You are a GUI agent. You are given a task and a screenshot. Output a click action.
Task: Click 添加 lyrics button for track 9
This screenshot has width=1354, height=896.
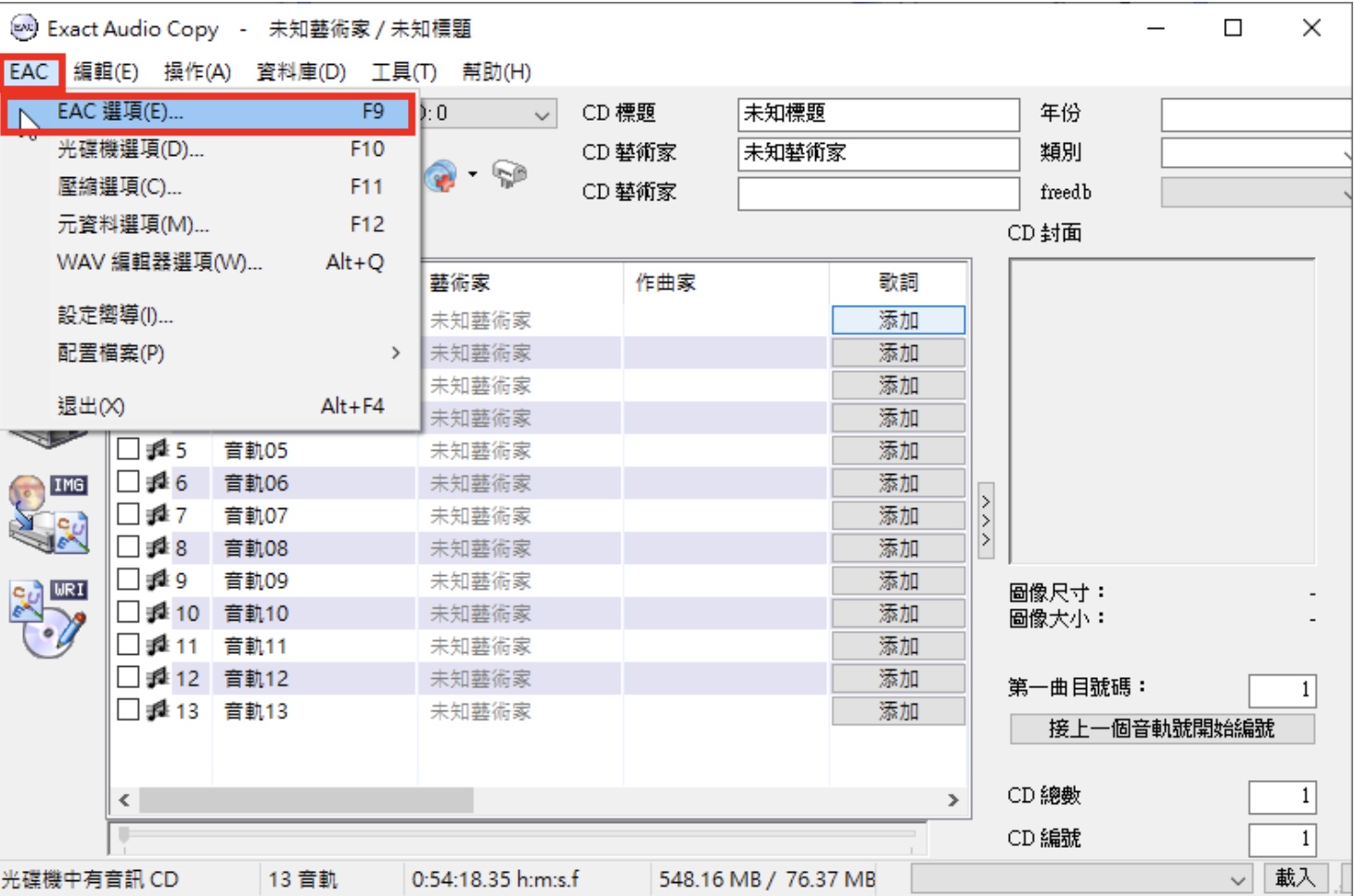(898, 581)
